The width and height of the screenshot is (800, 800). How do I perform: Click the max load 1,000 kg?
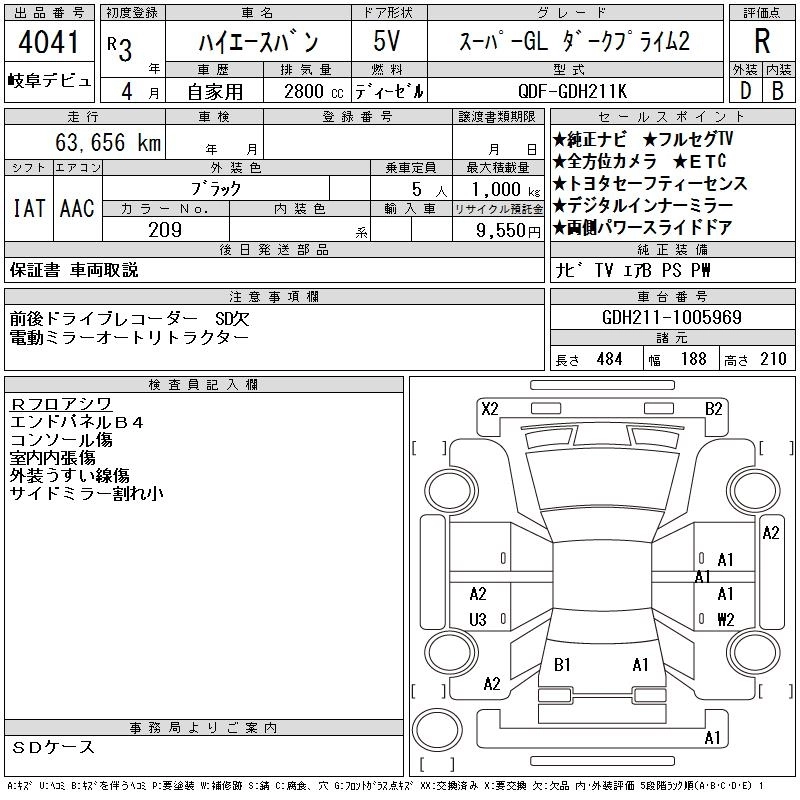click(506, 190)
